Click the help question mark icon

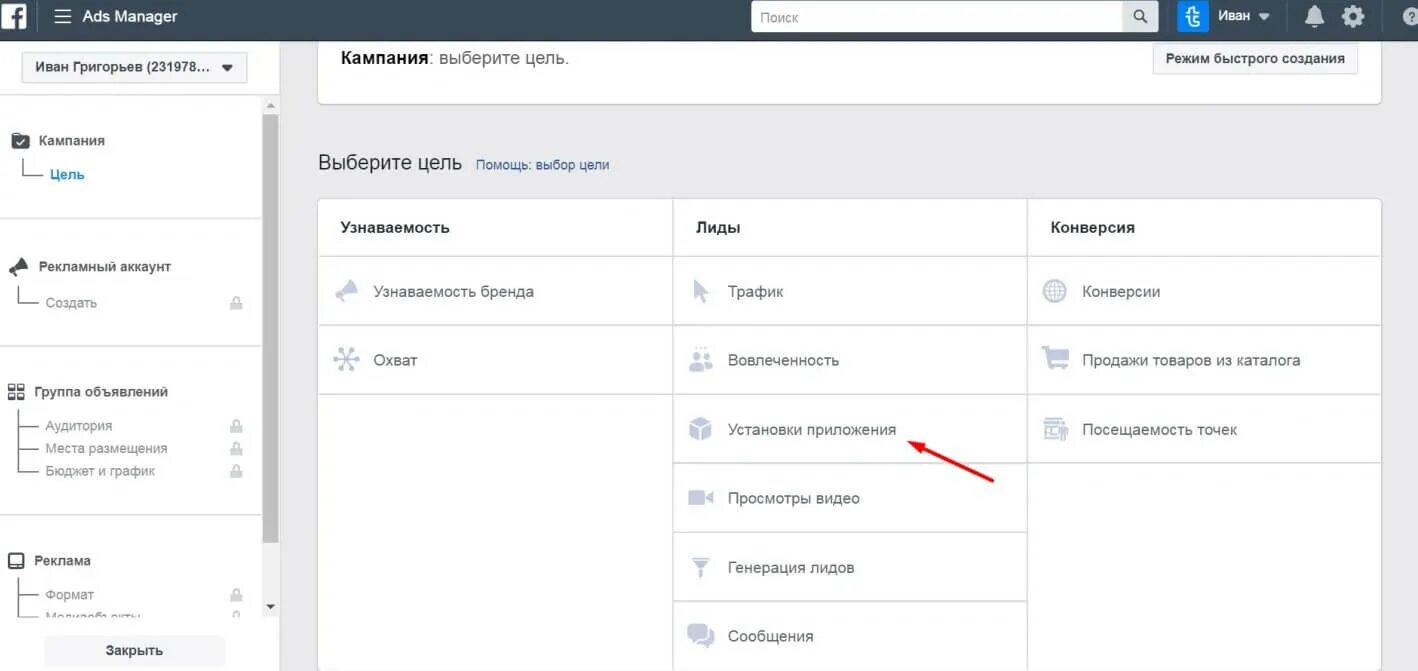tap(1410, 17)
